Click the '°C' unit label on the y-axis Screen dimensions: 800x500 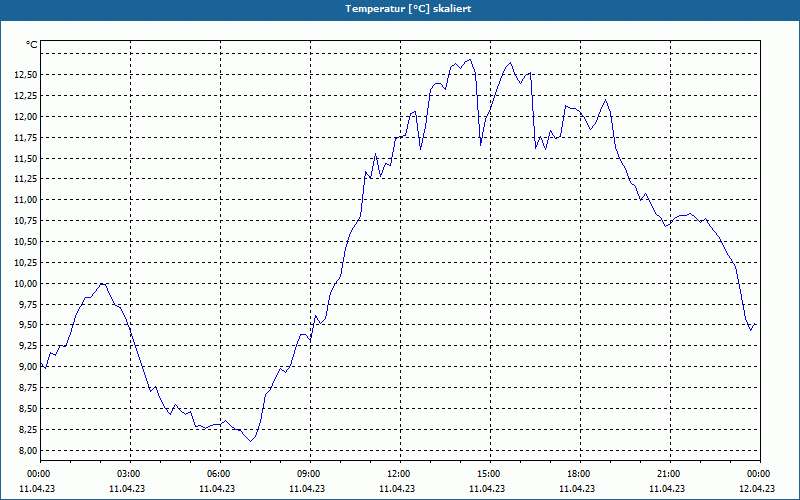pyautogui.click(x=32, y=45)
